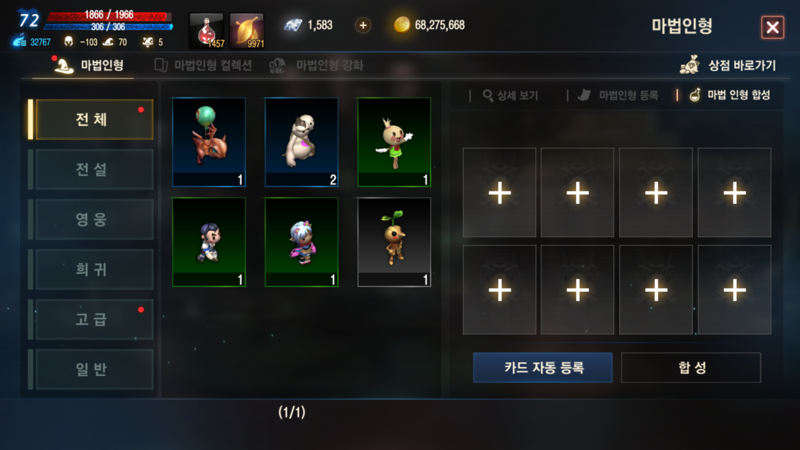The height and width of the screenshot is (450, 800).
Task: Tap the golden leaf item icon
Action: tap(247, 31)
